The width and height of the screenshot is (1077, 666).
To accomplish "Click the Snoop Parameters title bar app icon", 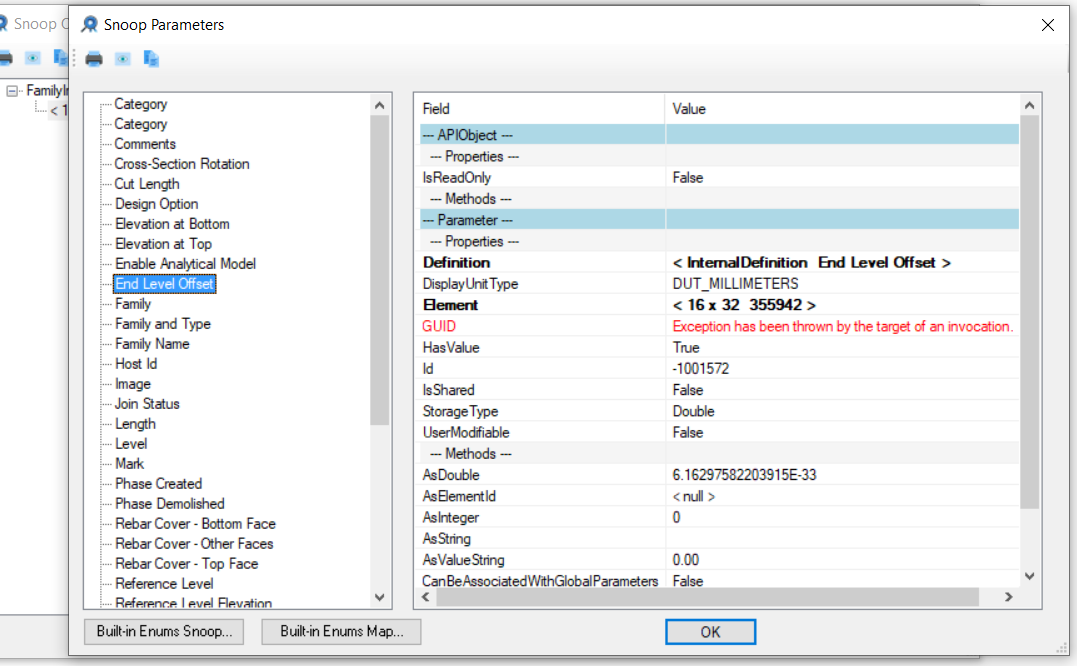I will [x=90, y=24].
